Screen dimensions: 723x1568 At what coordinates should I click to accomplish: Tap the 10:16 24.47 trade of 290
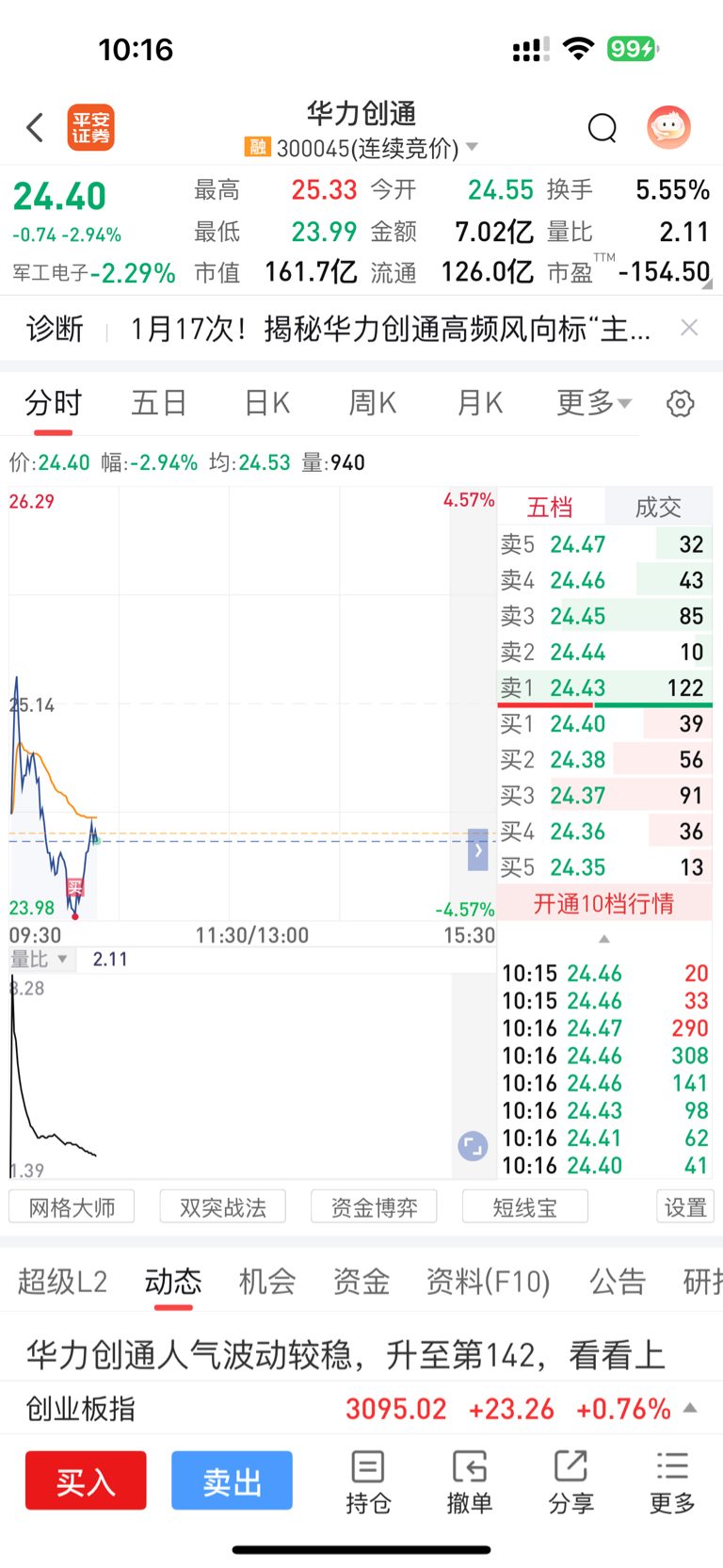[x=604, y=1028]
